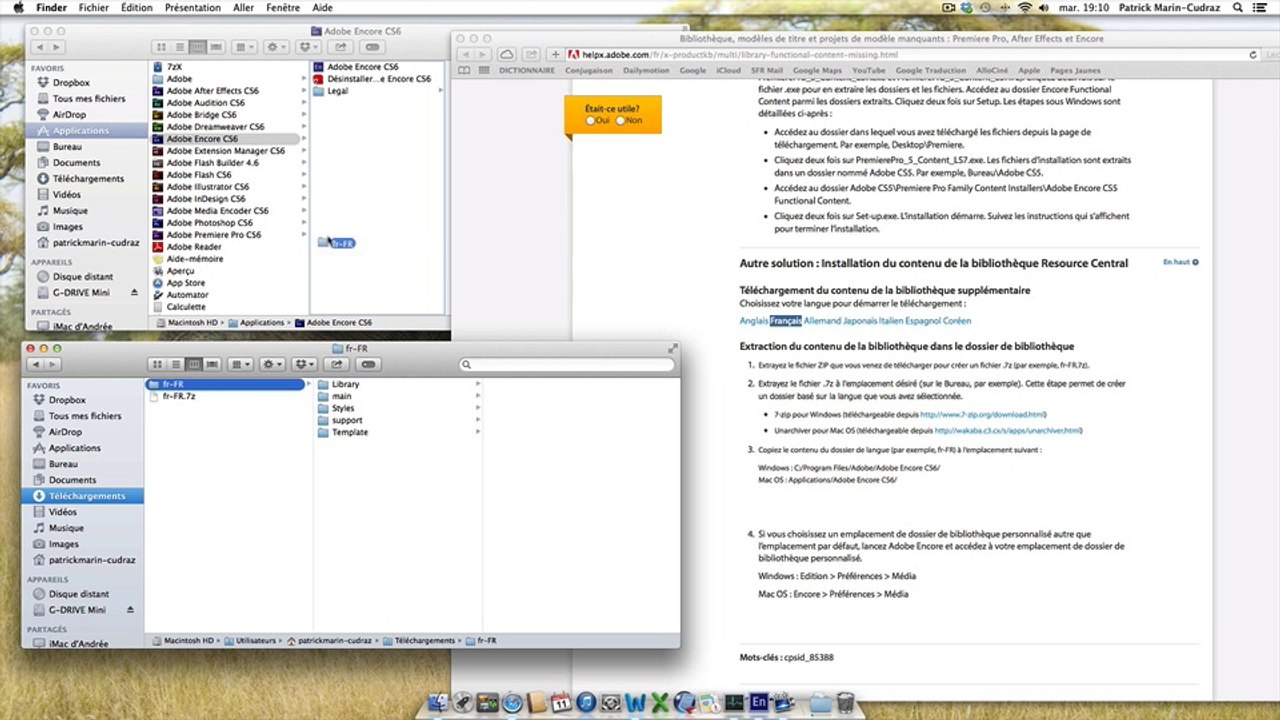The height and width of the screenshot is (720, 1280).
Task: Click search field in fr-FR Finder window
Action: (x=566, y=365)
